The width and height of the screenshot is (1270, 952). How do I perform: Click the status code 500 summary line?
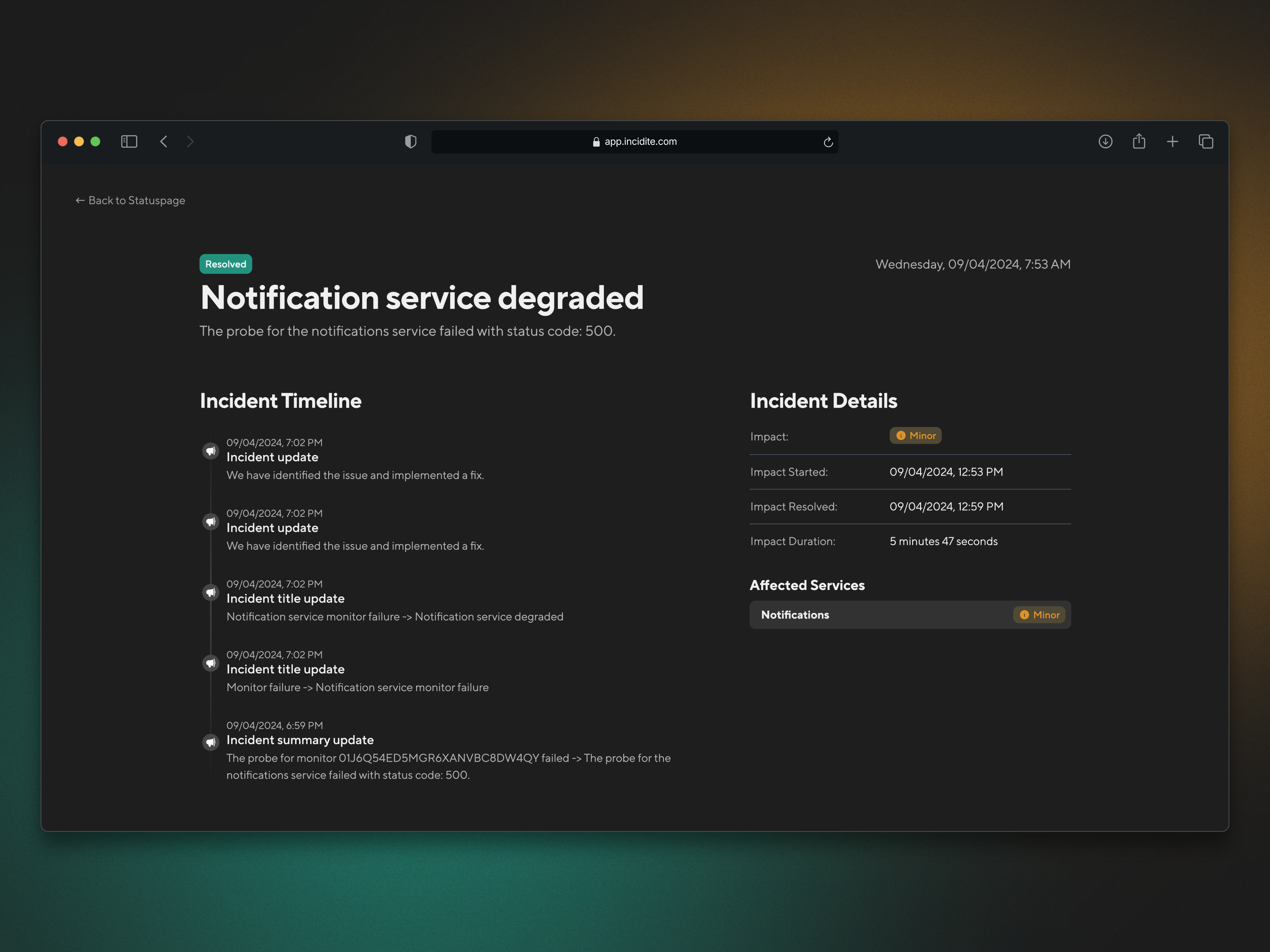pos(407,331)
